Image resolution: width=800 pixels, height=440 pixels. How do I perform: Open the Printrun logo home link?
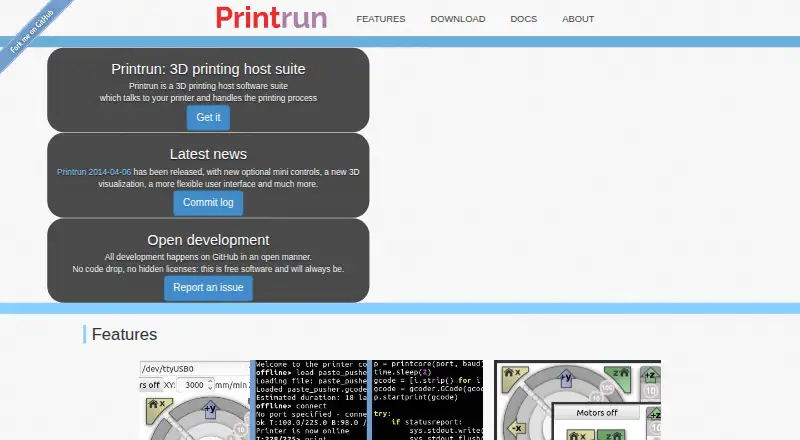click(271, 18)
